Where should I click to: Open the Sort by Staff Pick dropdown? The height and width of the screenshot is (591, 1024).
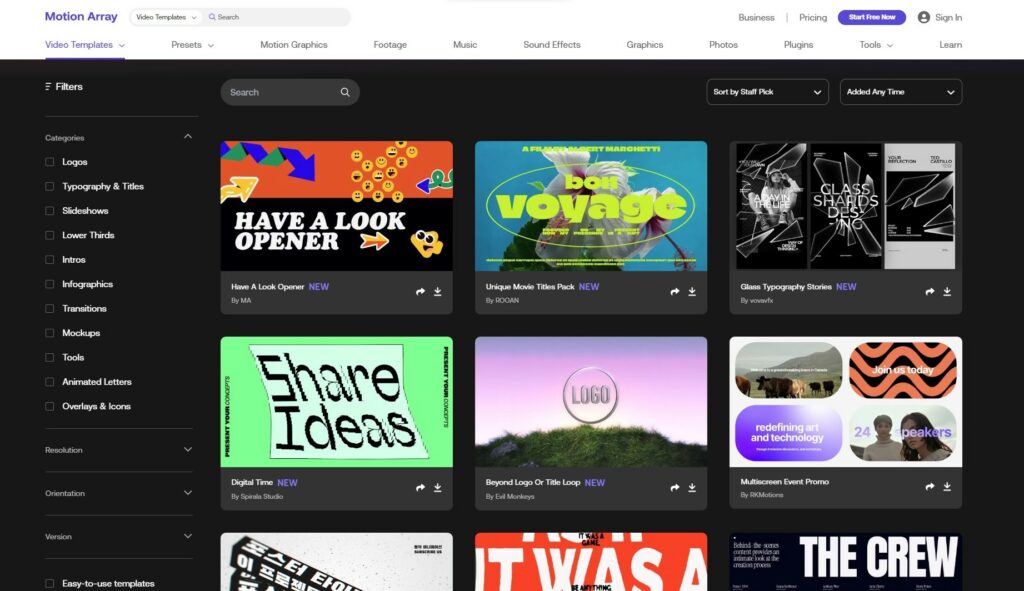point(766,91)
